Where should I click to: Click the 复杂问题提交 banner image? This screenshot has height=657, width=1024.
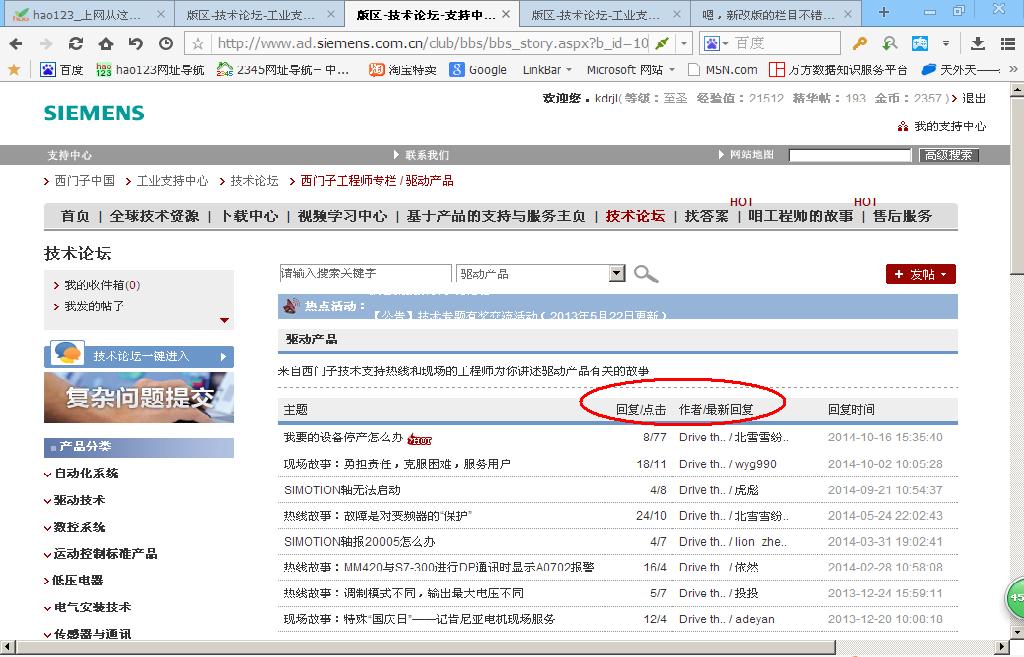[x=139, y=397]
